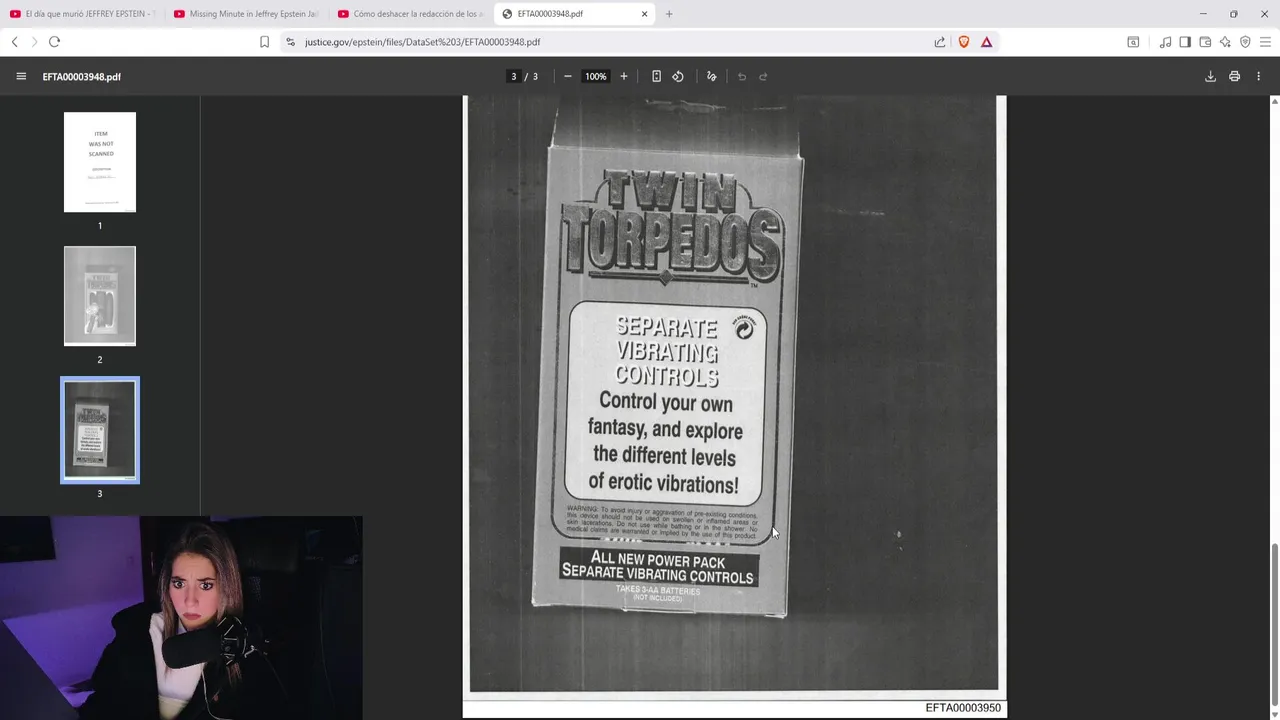Click the undo arrow in PDF toolbar
Image resolution: width=1280 pixels, height=720 pixels.
[742, 76]
